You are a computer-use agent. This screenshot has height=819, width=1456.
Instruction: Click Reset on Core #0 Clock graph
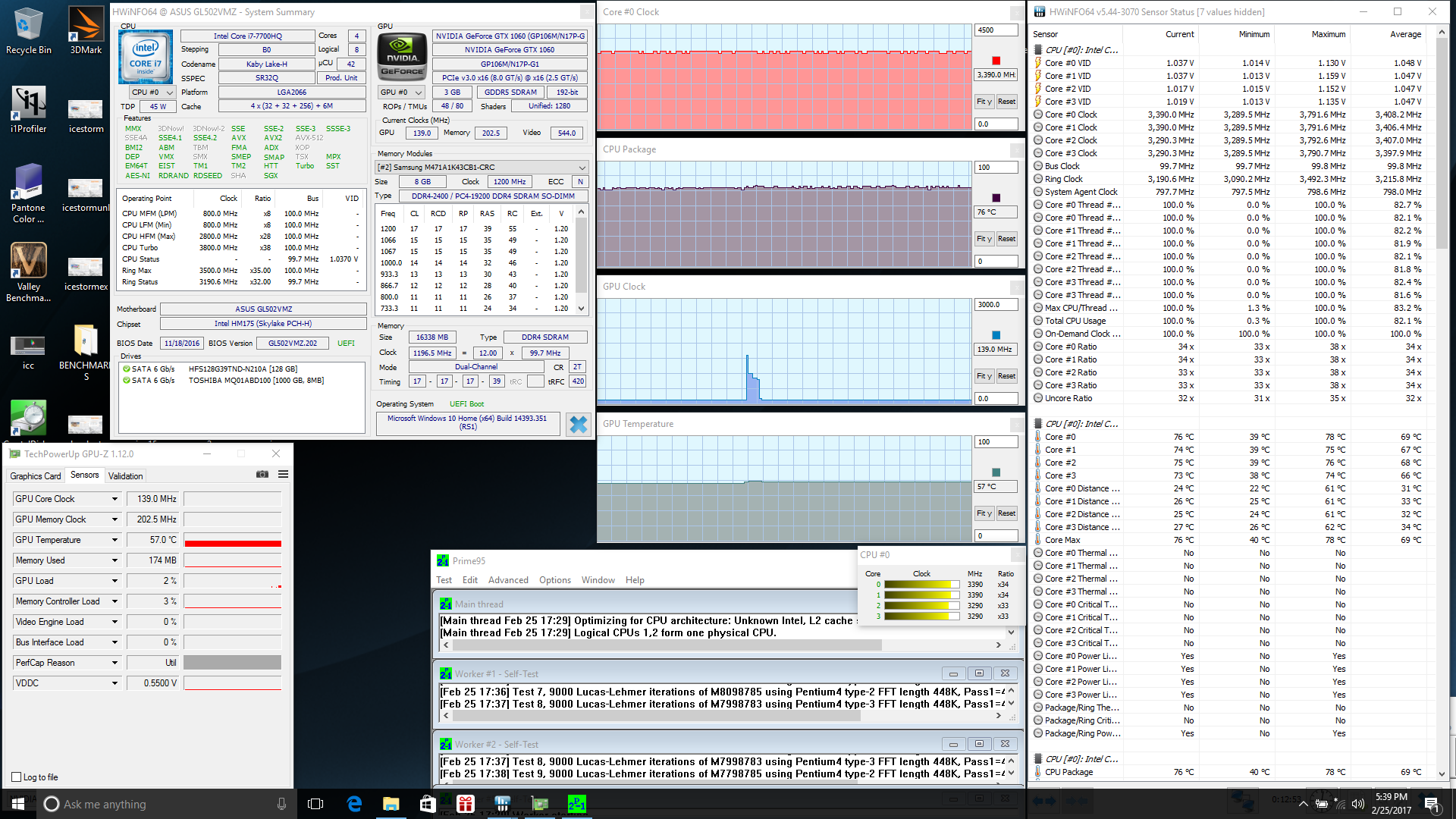tap(1006, 102)
